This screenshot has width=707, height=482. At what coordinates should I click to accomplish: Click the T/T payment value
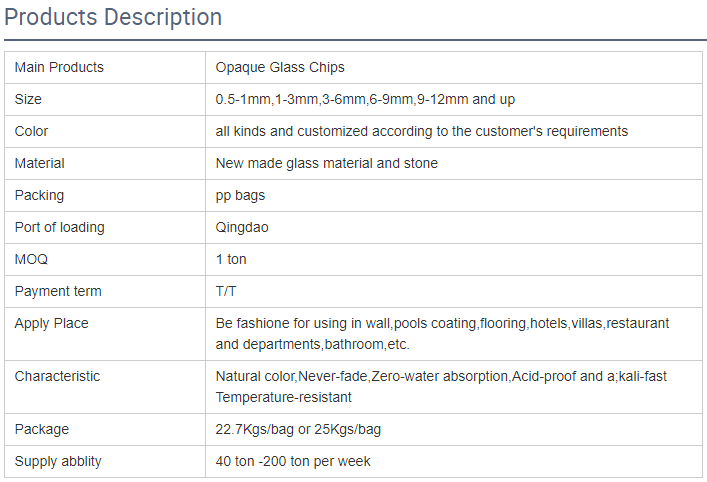[x=226, y=291]
